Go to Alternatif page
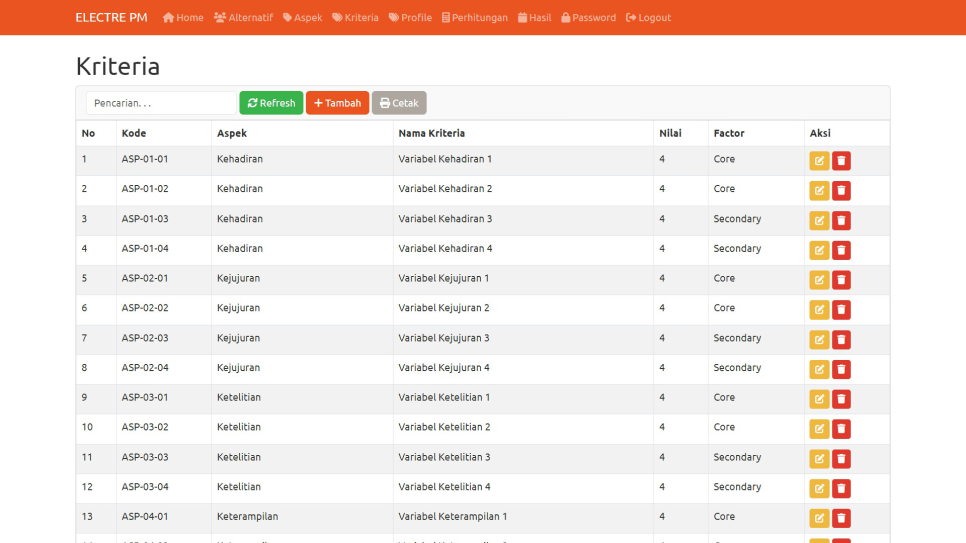 click(x=243, y=17)
